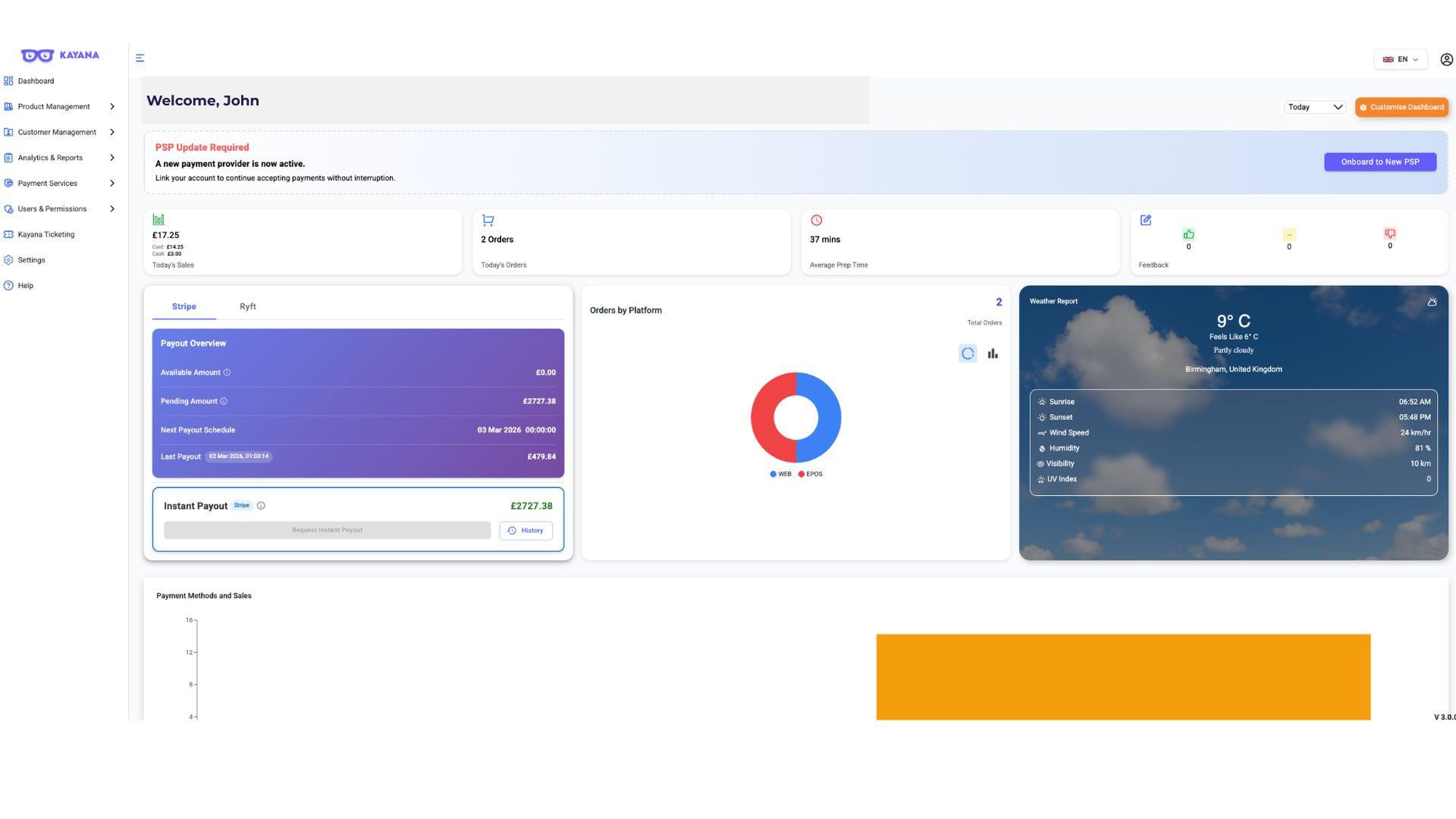Viewport: 1456px width, 819px height.
Task: Show the Pending Amount info icon
Action: 224,402
